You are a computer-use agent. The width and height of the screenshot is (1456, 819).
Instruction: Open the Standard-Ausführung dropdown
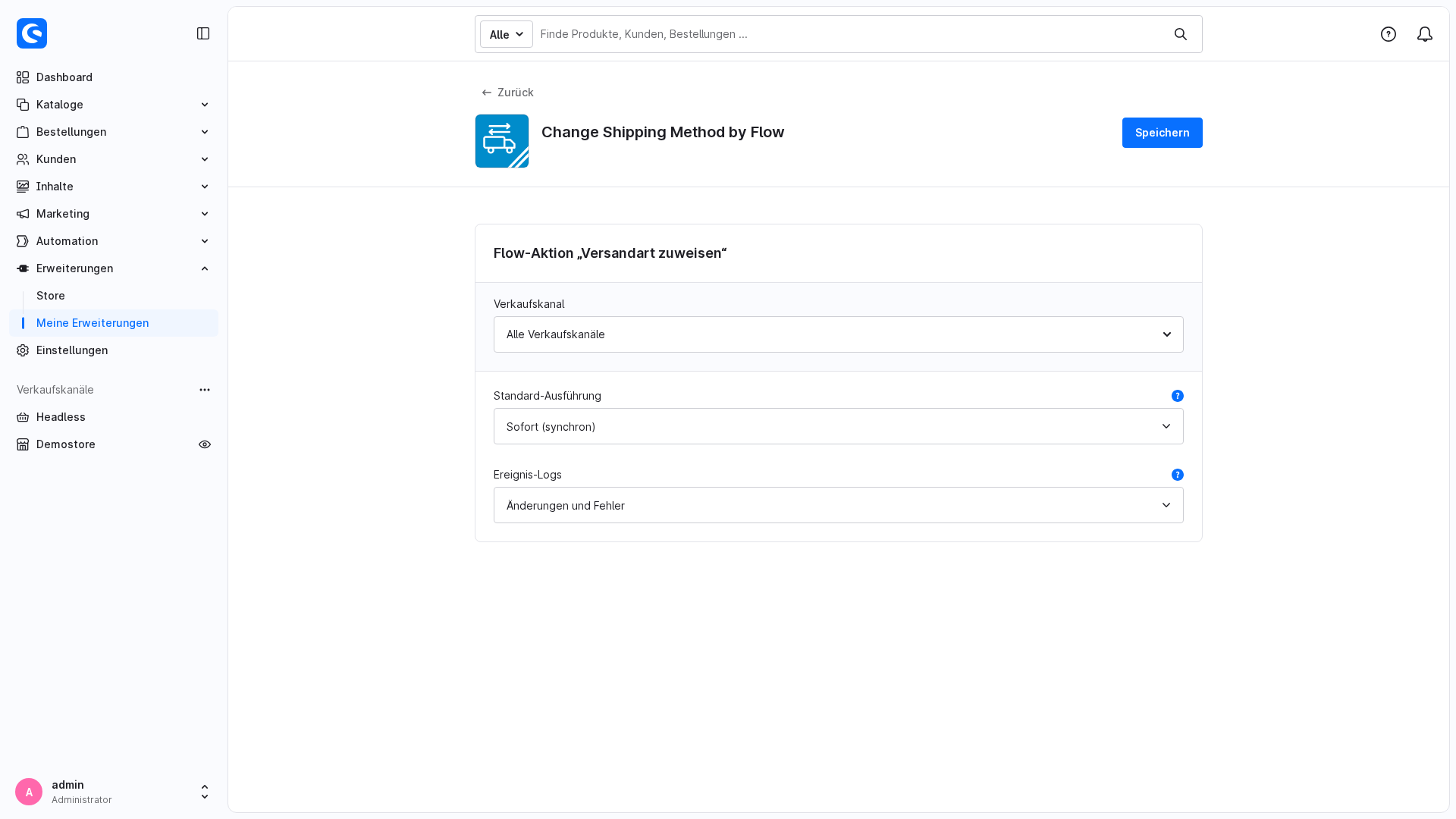pyautogui.click(x=839, y=426)
